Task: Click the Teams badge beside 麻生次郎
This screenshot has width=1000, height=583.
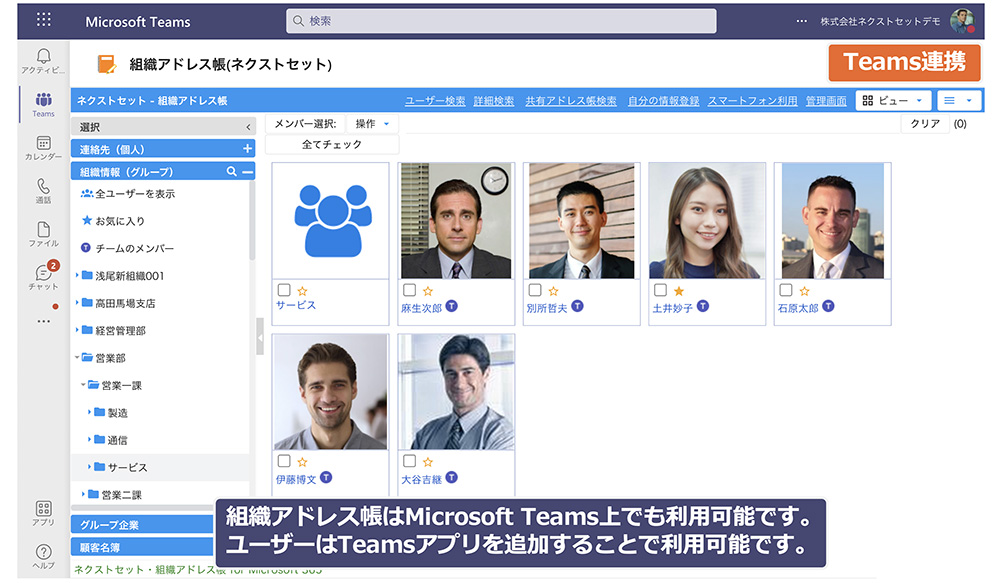Action: pos(452,306)
